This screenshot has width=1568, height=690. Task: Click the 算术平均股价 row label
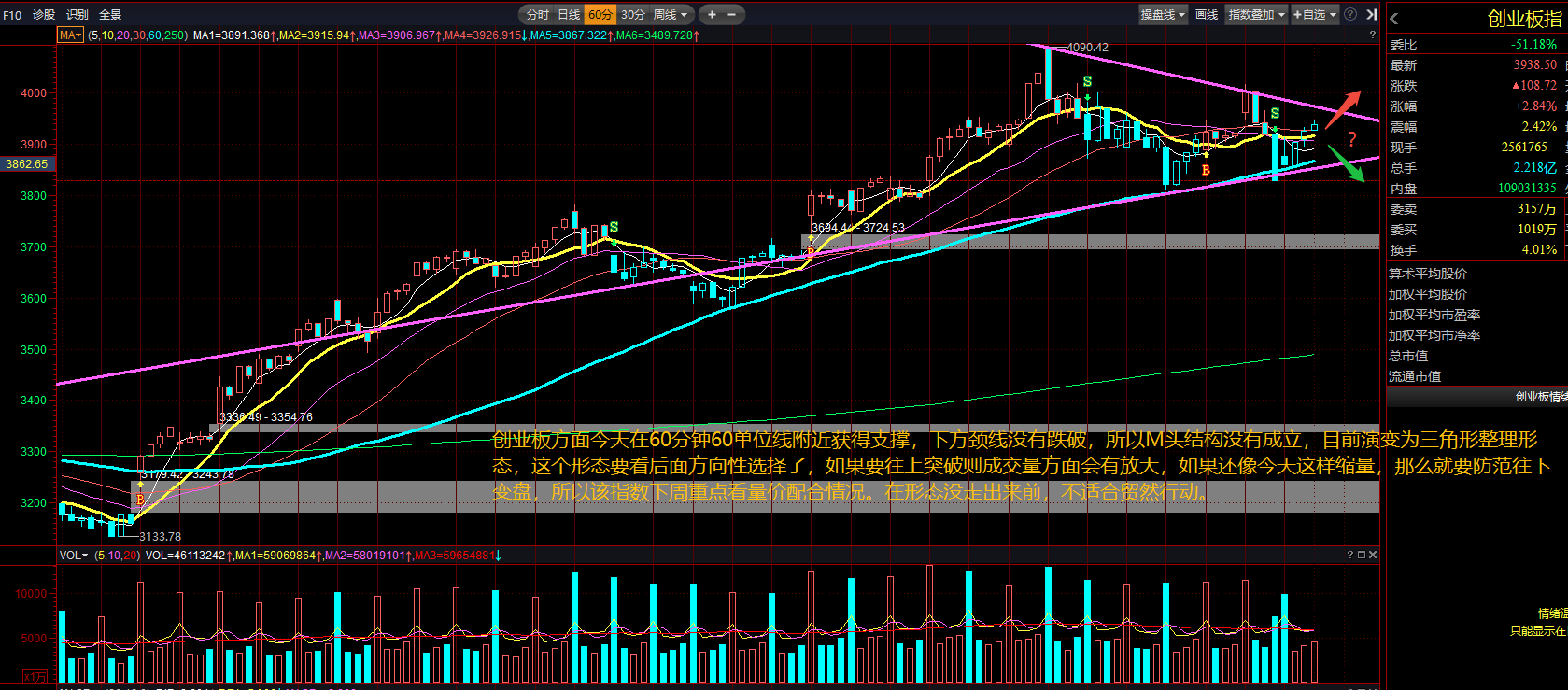click(x=1427, y=274)
